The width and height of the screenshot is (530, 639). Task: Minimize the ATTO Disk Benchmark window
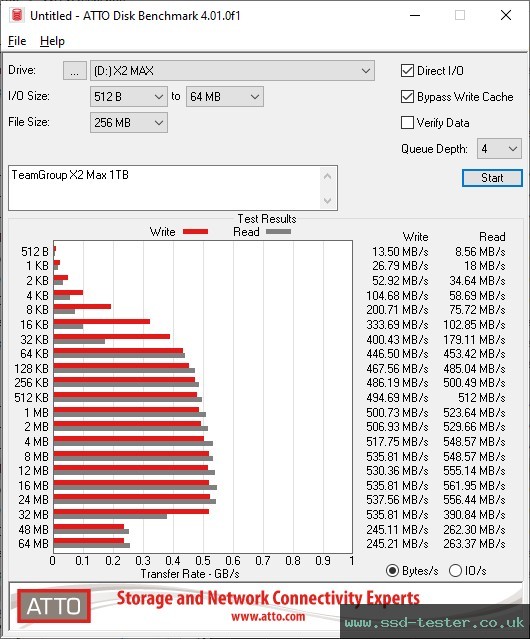click(415, 15)
